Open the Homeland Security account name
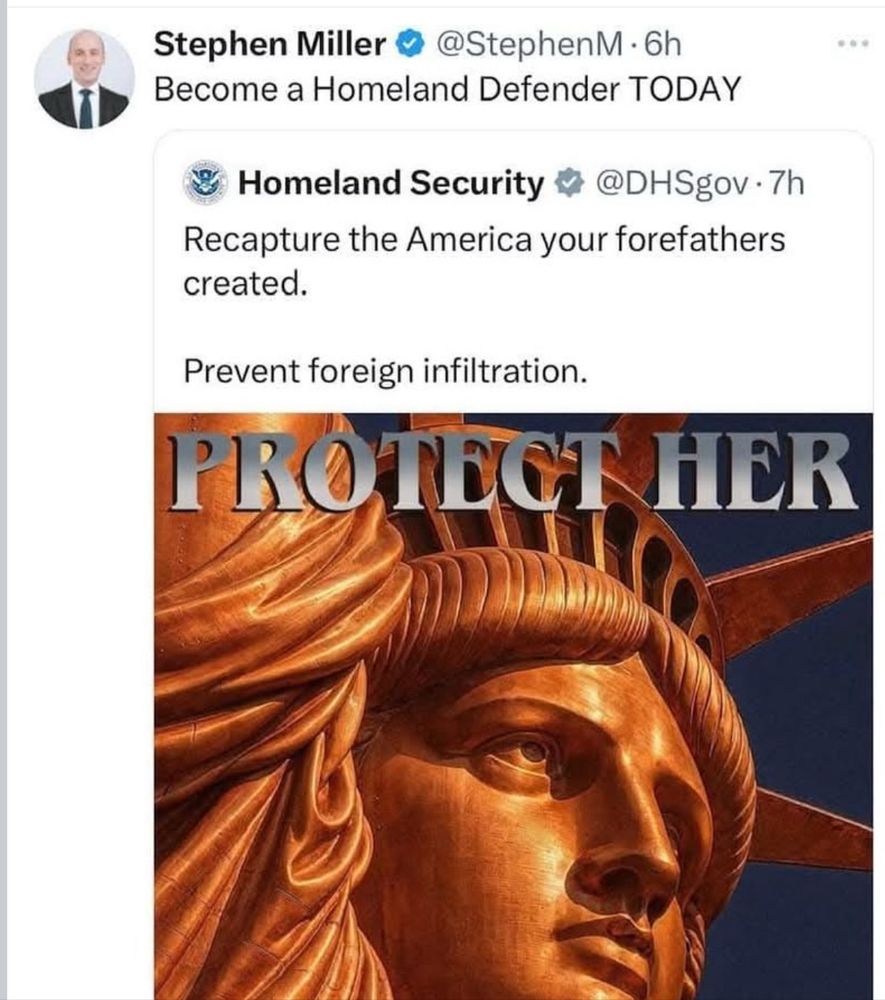 click(391, 183)
